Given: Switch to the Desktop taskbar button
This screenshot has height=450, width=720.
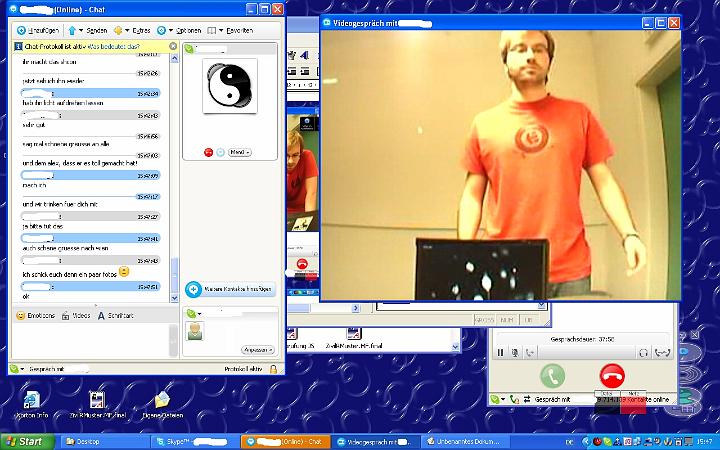Looking at the screenshot, I should (104, 442).
